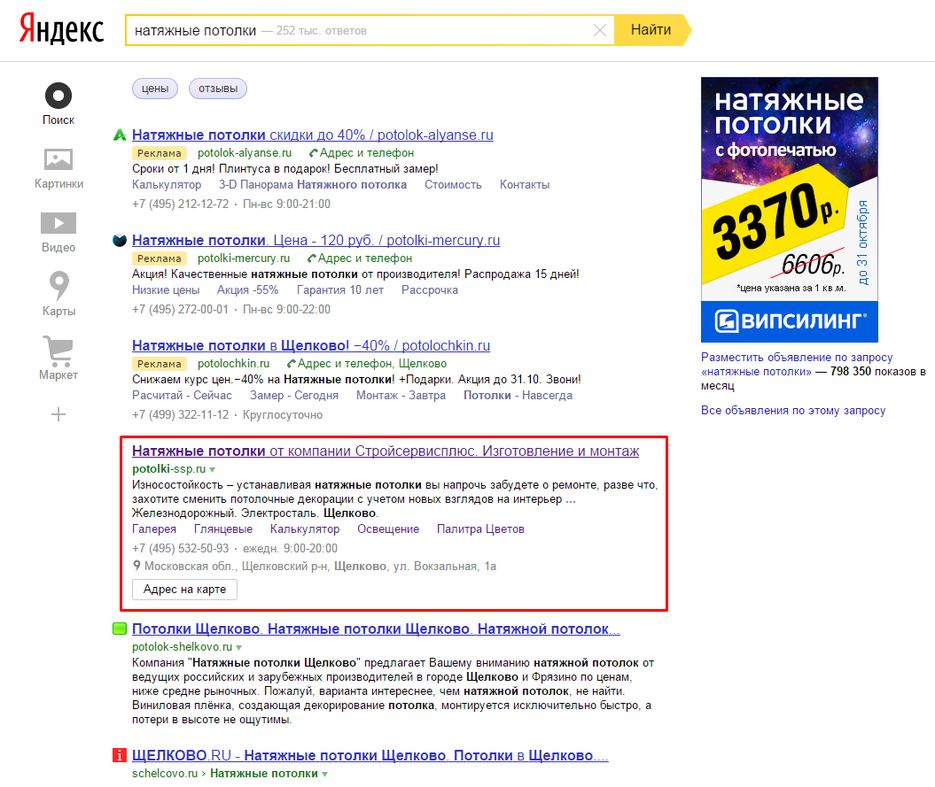Screen dimensions: 935x787
Task: Click Замер - Сегодня sitelink
Action: pyautogui.click(x=294, y=395)
